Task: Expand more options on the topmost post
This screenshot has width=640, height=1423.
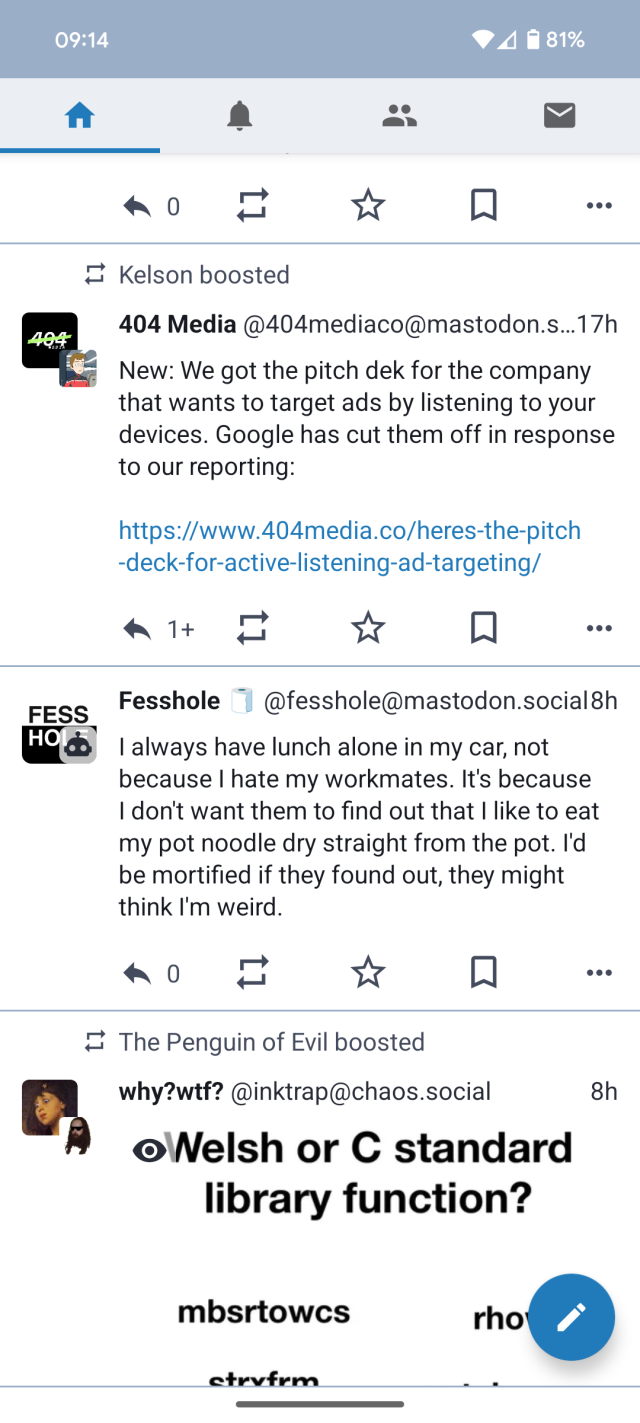Action: (598, 206)
